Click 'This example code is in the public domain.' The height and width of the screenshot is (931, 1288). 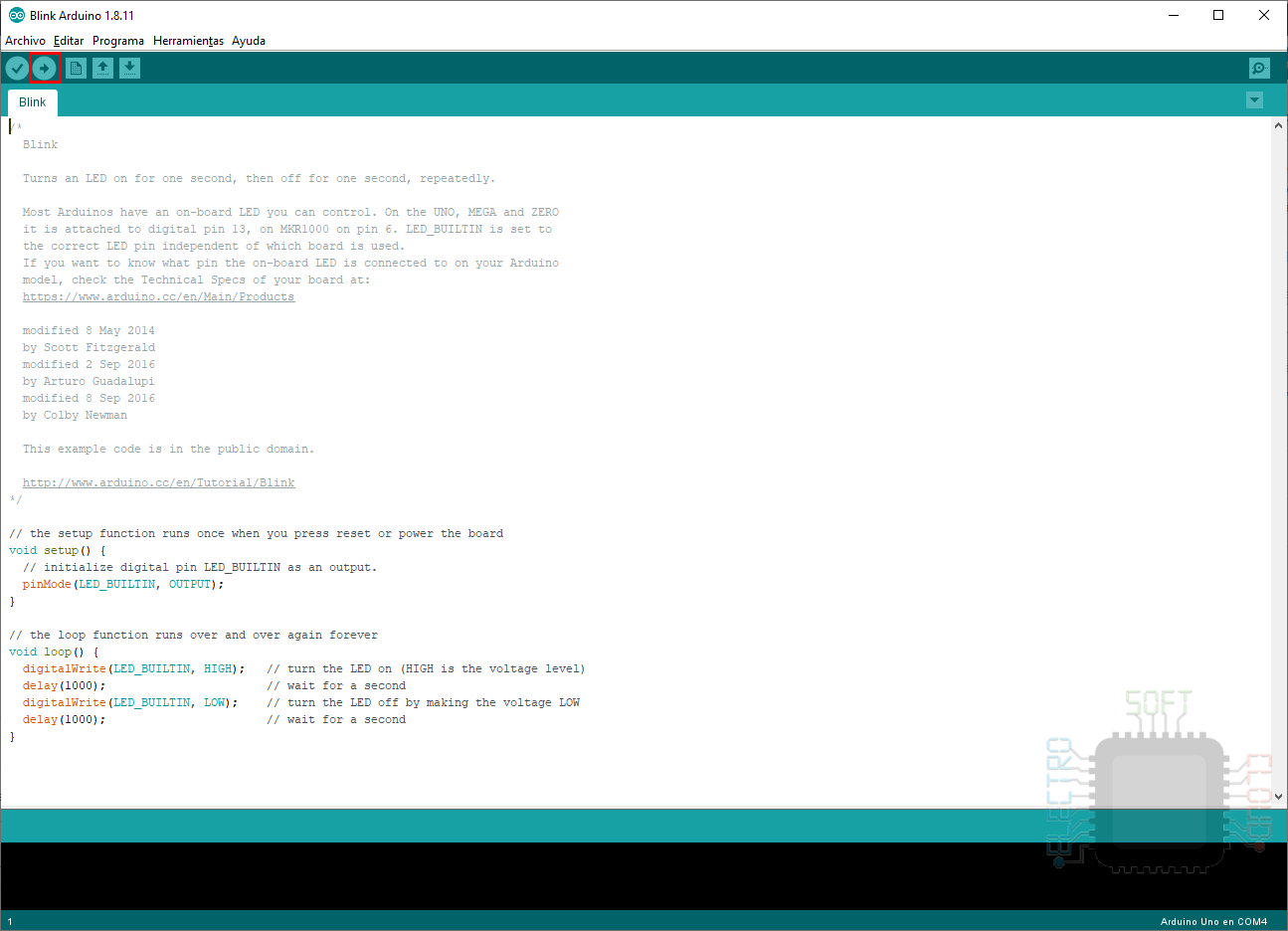point(168,449)
